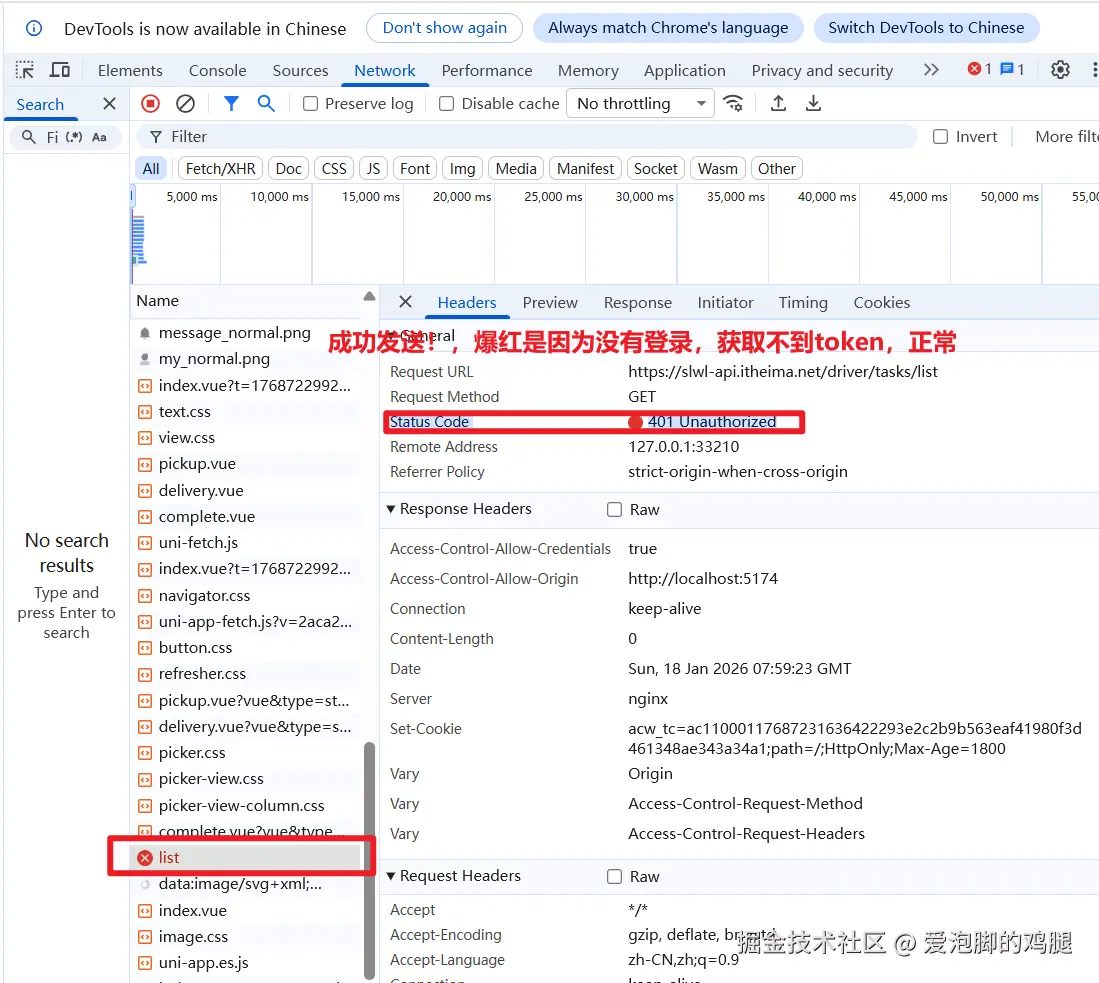Select the pickup.vue request row

(245, 464)
